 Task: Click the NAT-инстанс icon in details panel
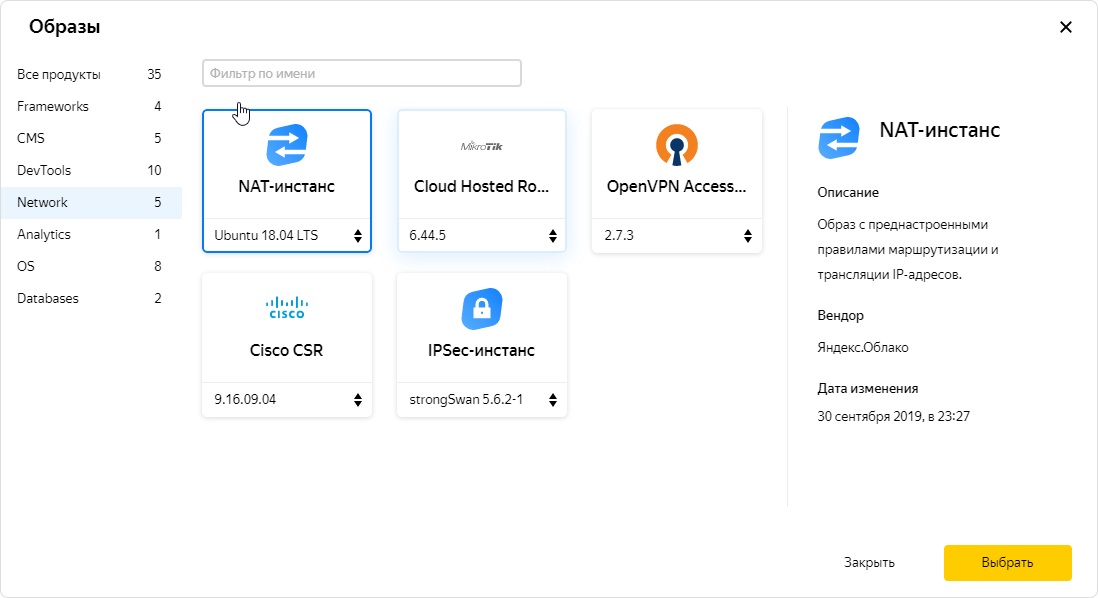pos(839,139)
